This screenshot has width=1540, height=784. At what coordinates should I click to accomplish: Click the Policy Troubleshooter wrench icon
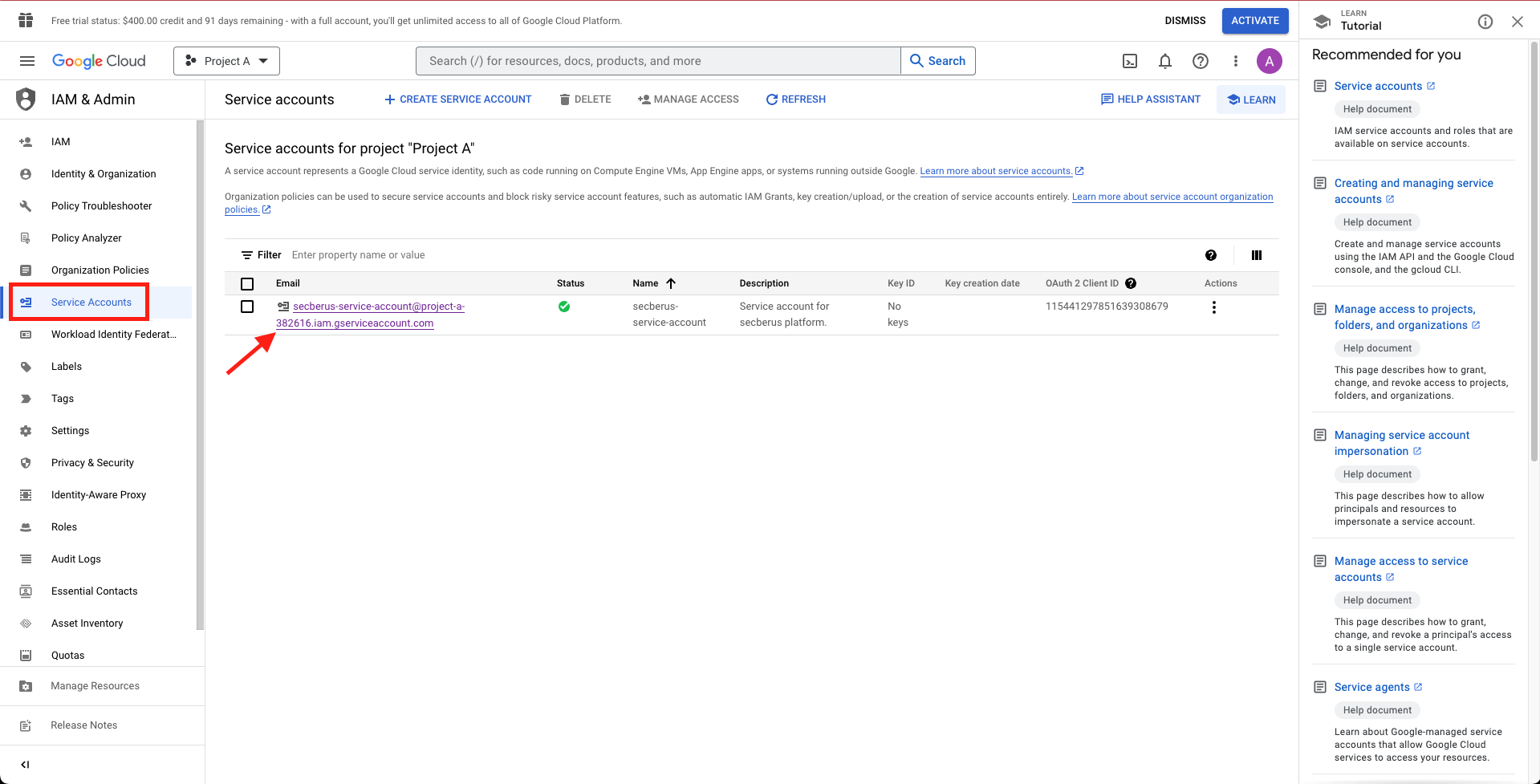(x=26, y=206)
